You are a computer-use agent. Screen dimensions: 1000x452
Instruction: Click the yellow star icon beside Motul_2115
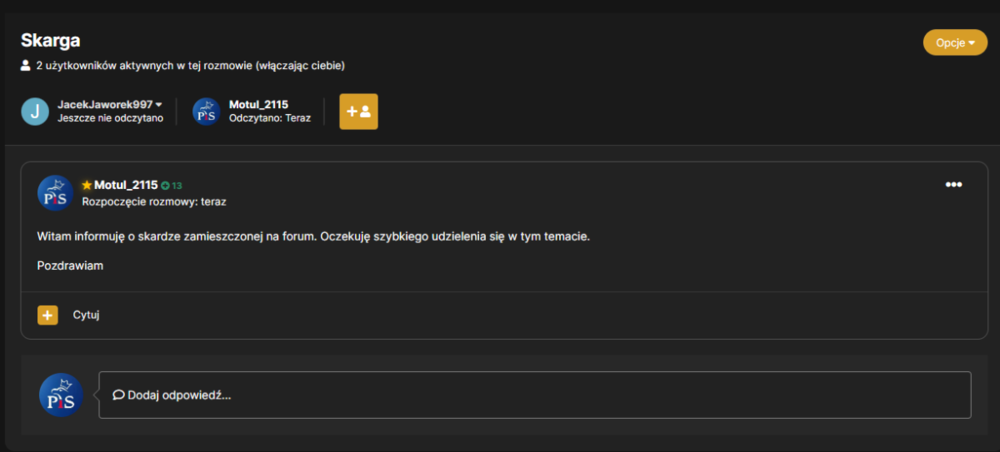click(87, 185)
